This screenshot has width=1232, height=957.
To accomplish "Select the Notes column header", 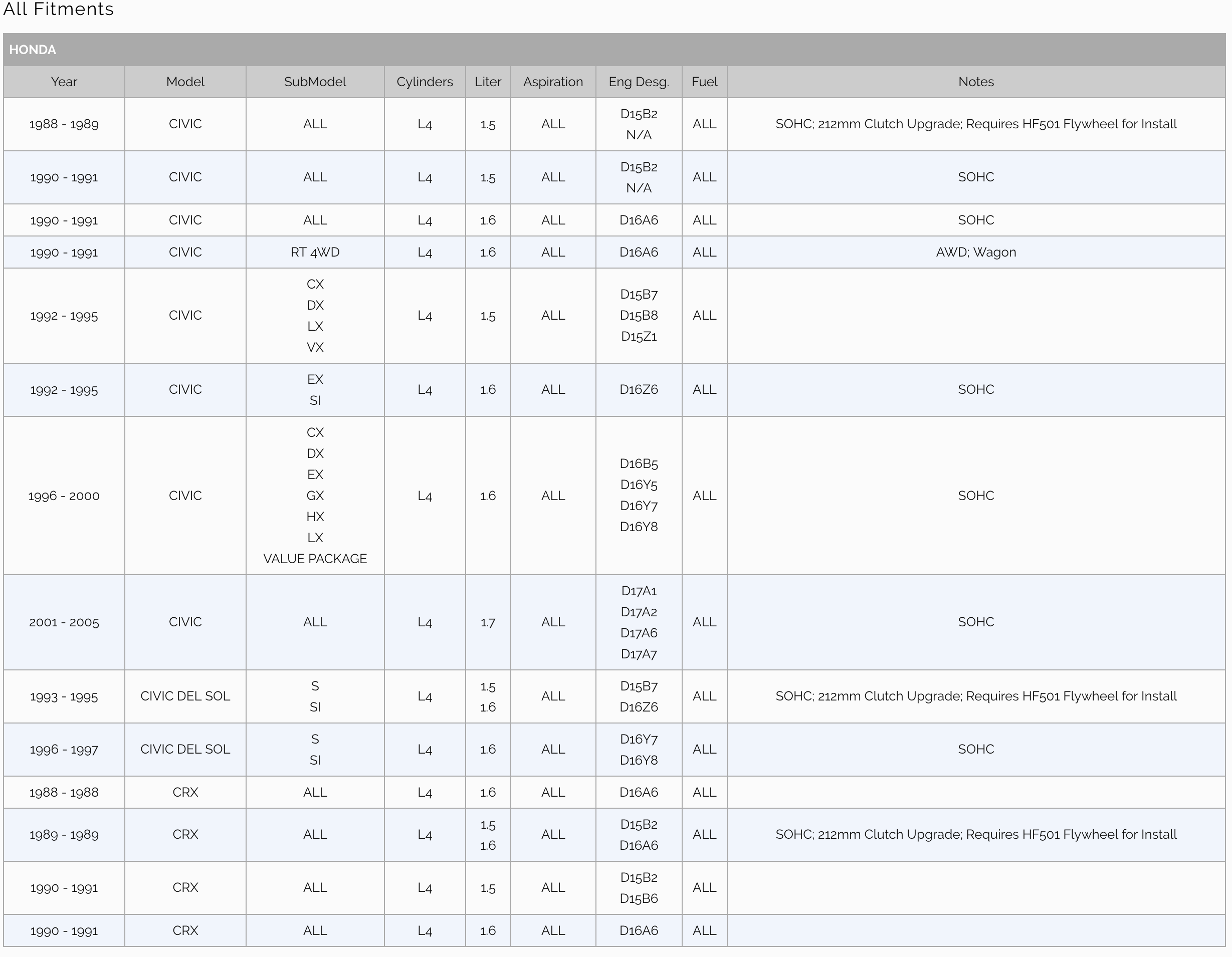I will [976, 82].
